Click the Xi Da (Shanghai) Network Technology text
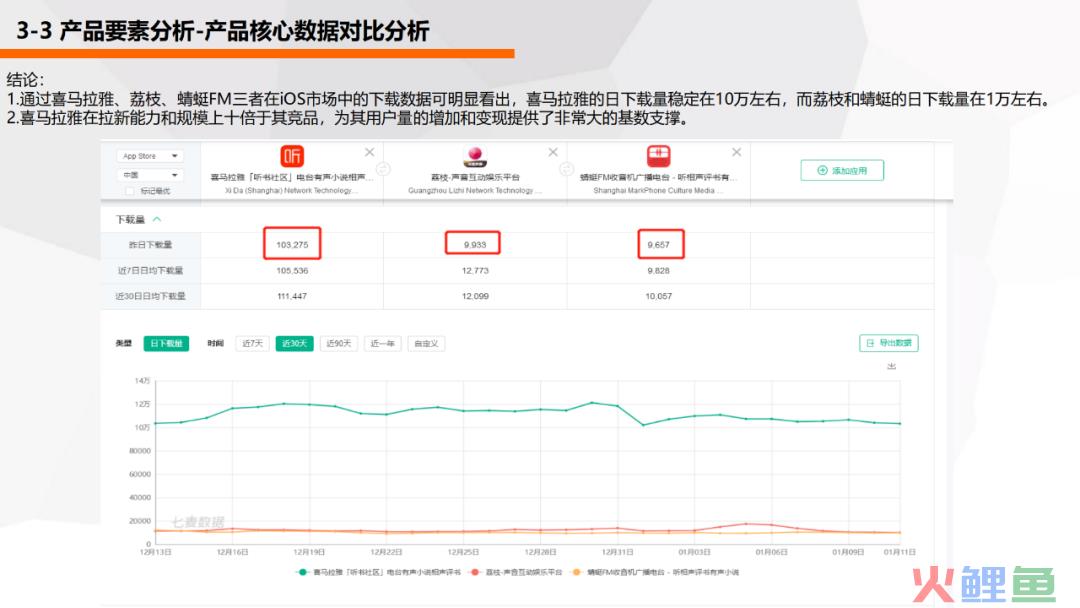The image size is (1080, 608). tap(291, 191)
